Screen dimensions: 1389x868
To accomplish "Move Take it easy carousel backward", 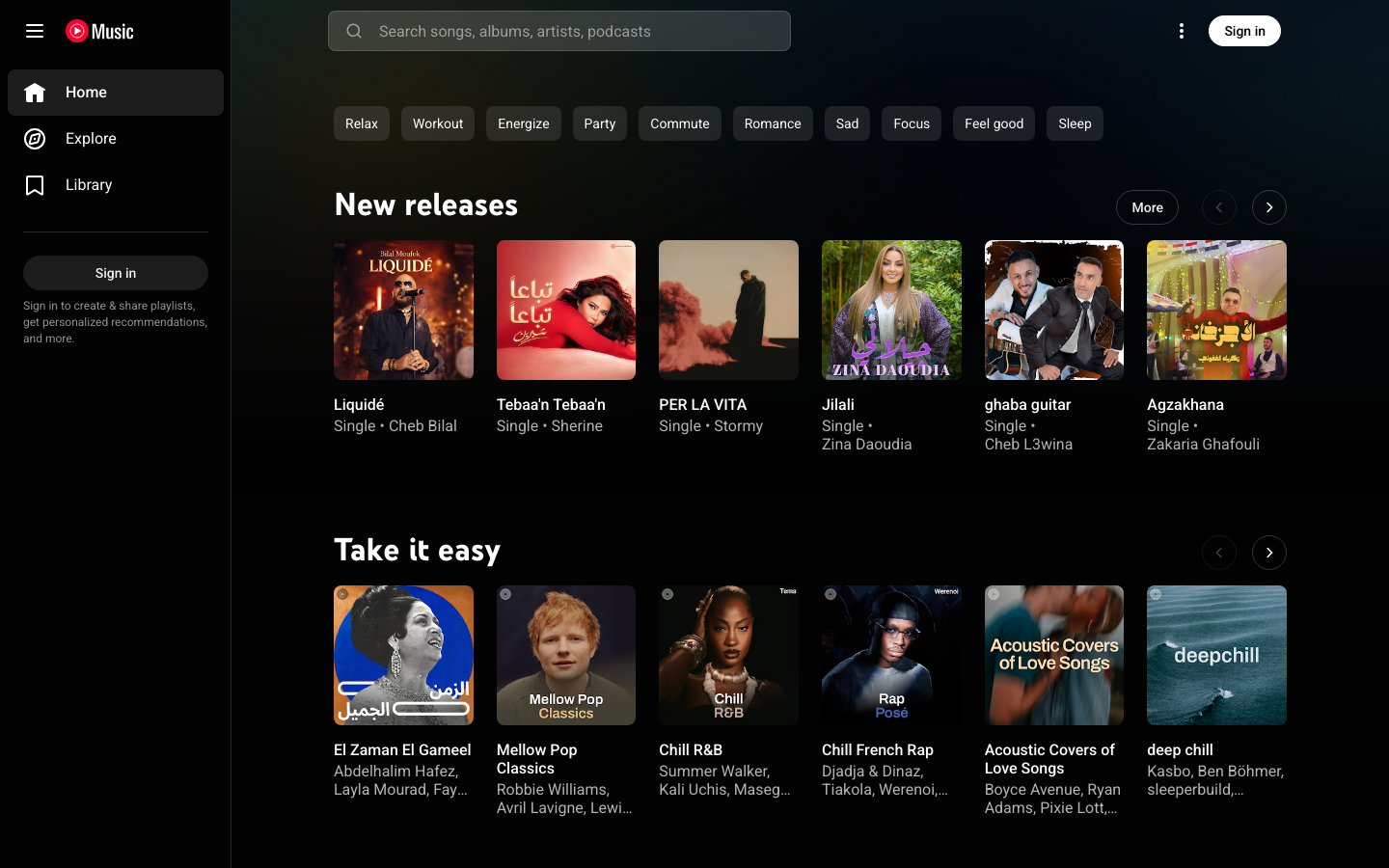I will (1219, 553).
